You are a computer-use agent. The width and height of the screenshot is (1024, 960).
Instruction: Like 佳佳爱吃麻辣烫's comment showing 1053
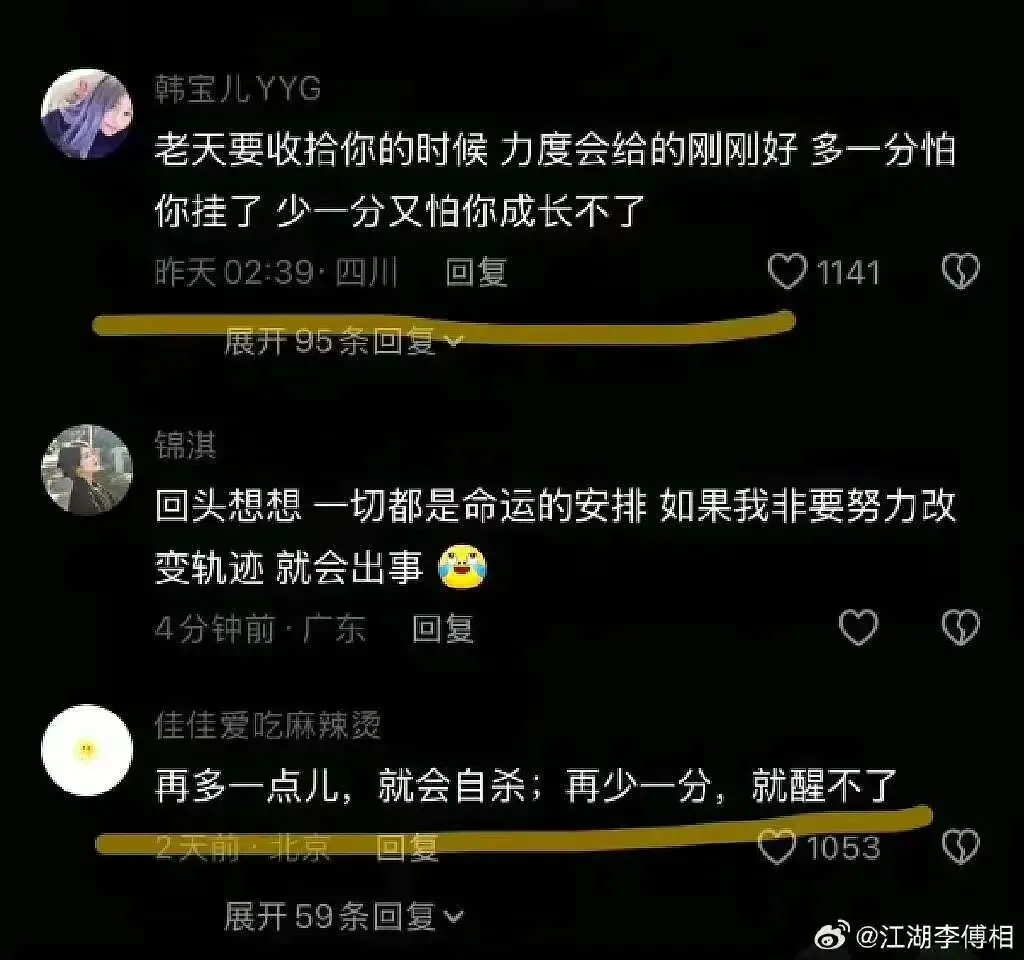click(777, 847)
